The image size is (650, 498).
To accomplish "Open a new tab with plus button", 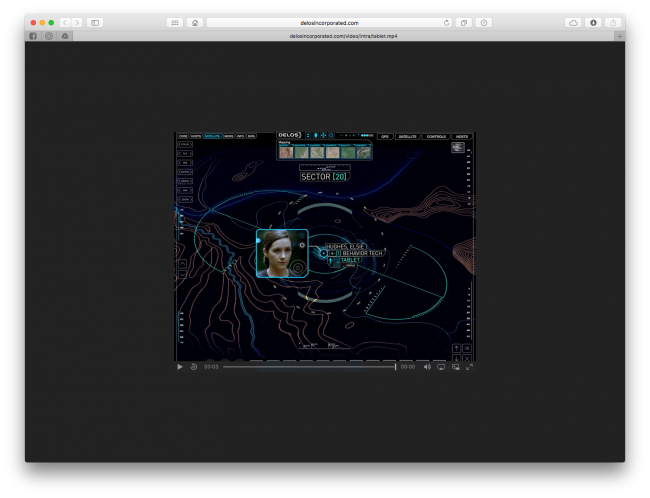I will click(x=619, y=36).
